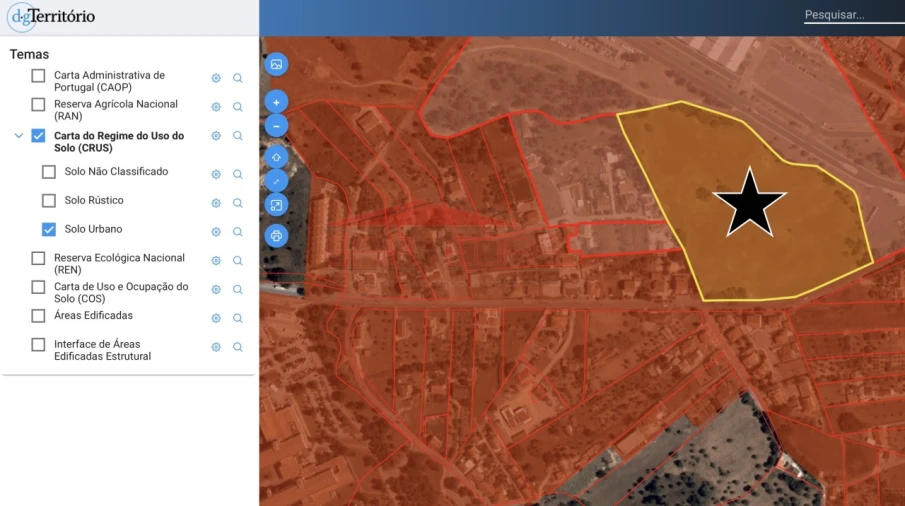Image resolution: width=905 pixels, height=506 pixels.
Task: Zoom in on the map
Action: tap(276, 102)
